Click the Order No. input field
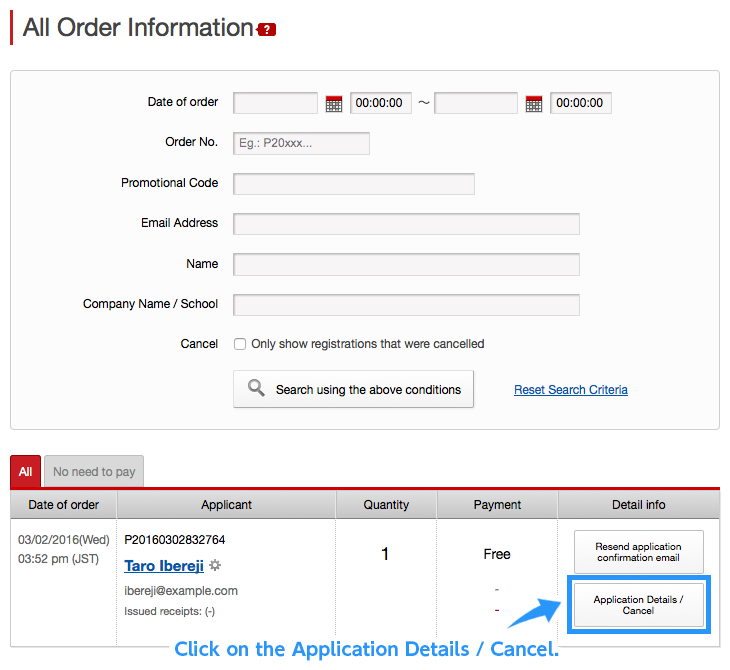730x670 pixels. coord(302,143)
